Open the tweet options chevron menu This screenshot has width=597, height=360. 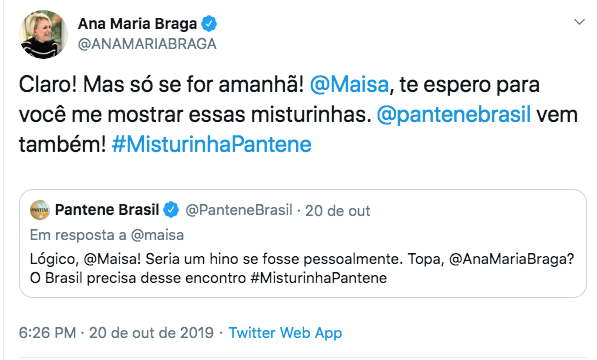click(x=579, y=22)
